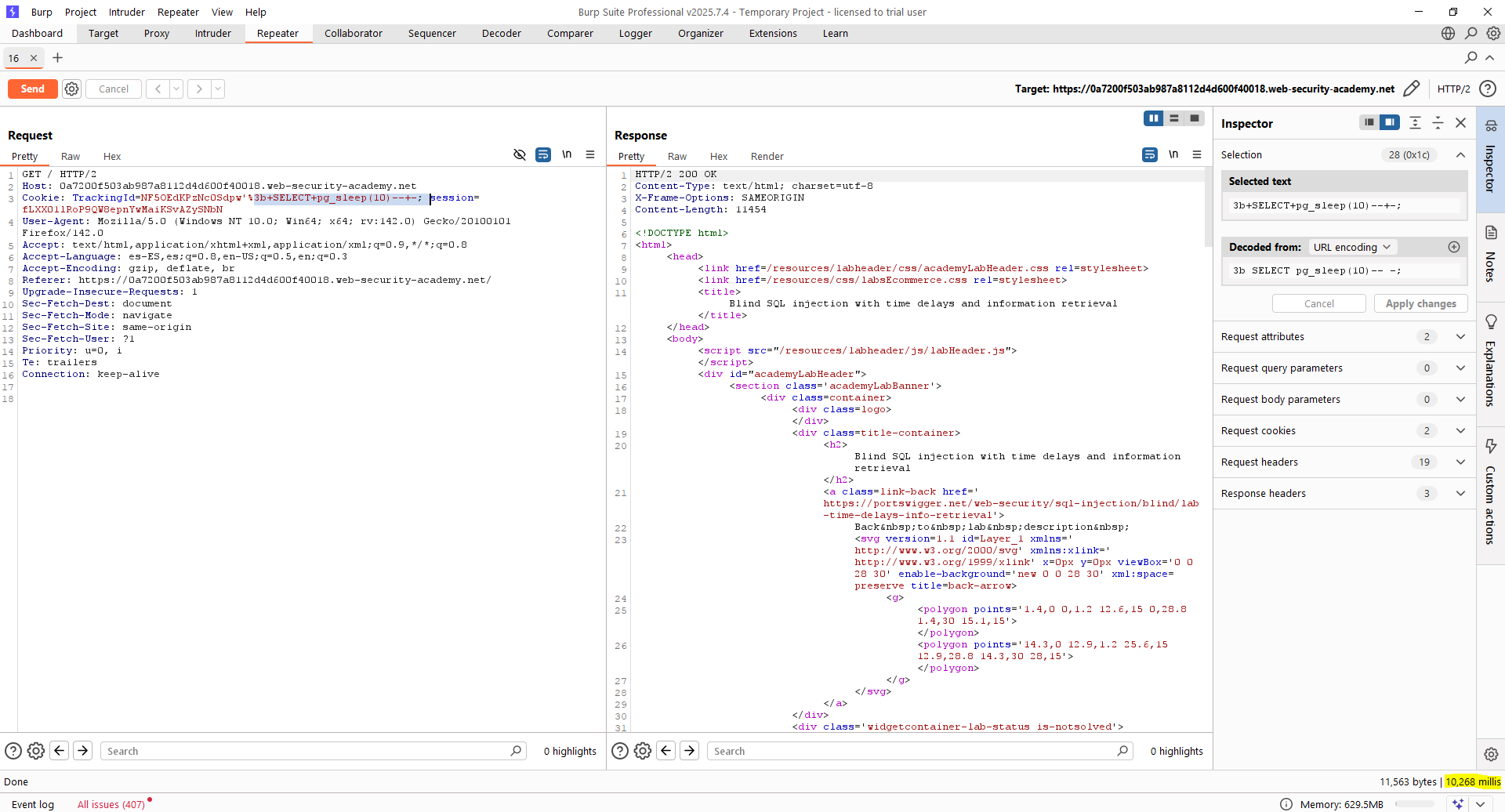Jump to next response search match
This screenshot has height=812, width=1505.
(689, 751)
